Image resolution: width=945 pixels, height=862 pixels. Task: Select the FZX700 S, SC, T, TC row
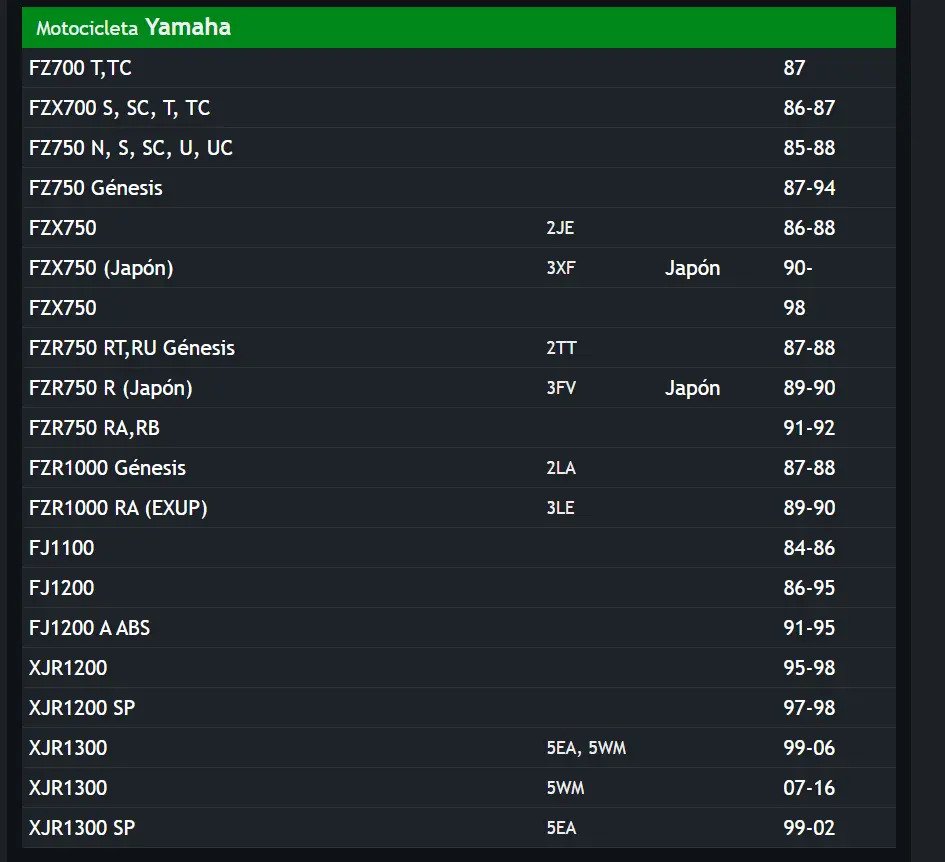(459, 108)
